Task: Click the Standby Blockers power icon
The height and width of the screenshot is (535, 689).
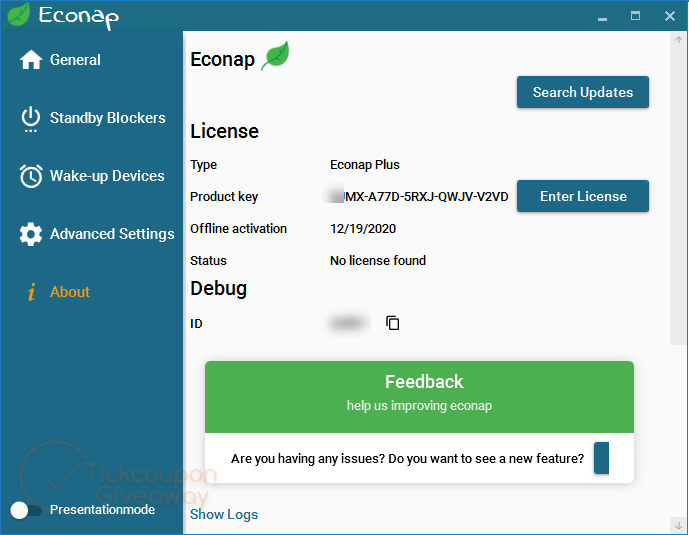Action: click(31, 119)
